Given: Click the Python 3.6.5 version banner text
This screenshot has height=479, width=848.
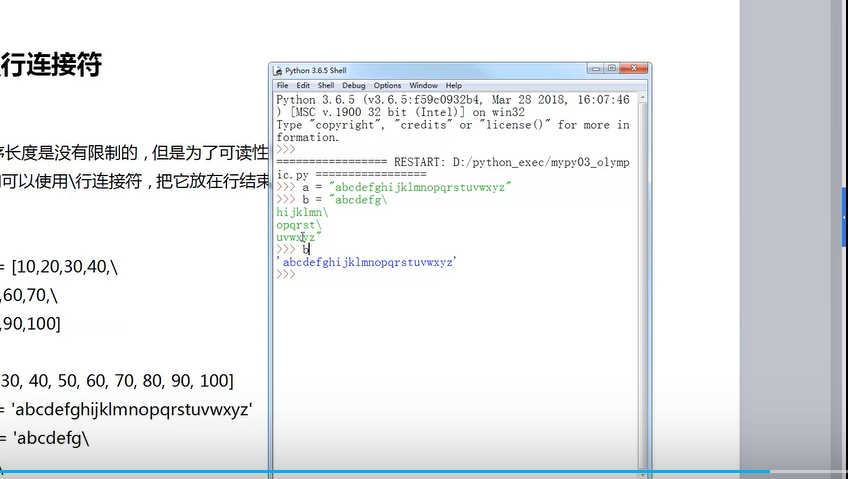Looking at the screenshot, I should tap(453, 106).
